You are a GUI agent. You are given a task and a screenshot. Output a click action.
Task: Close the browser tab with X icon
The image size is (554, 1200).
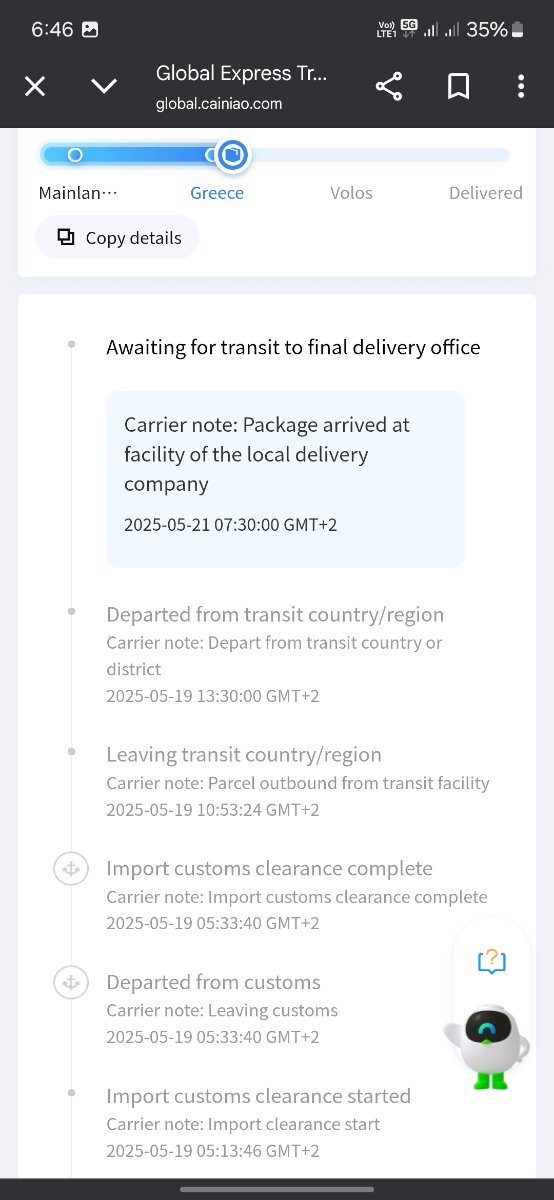35,86
